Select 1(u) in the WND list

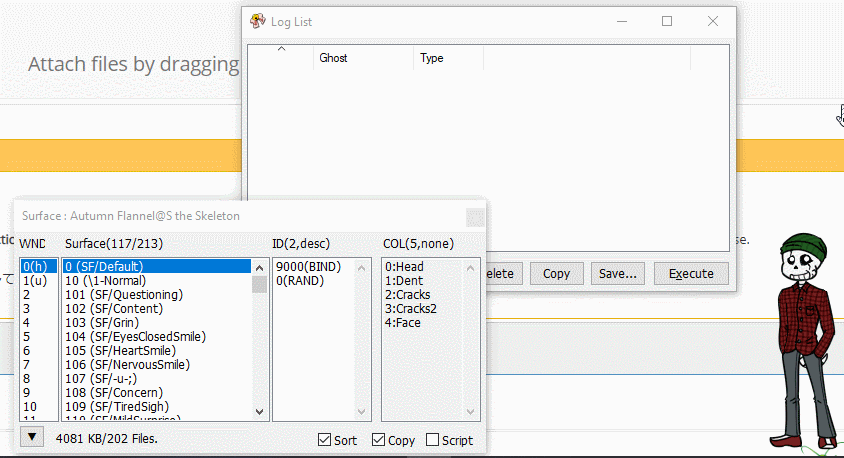point(34,281)
